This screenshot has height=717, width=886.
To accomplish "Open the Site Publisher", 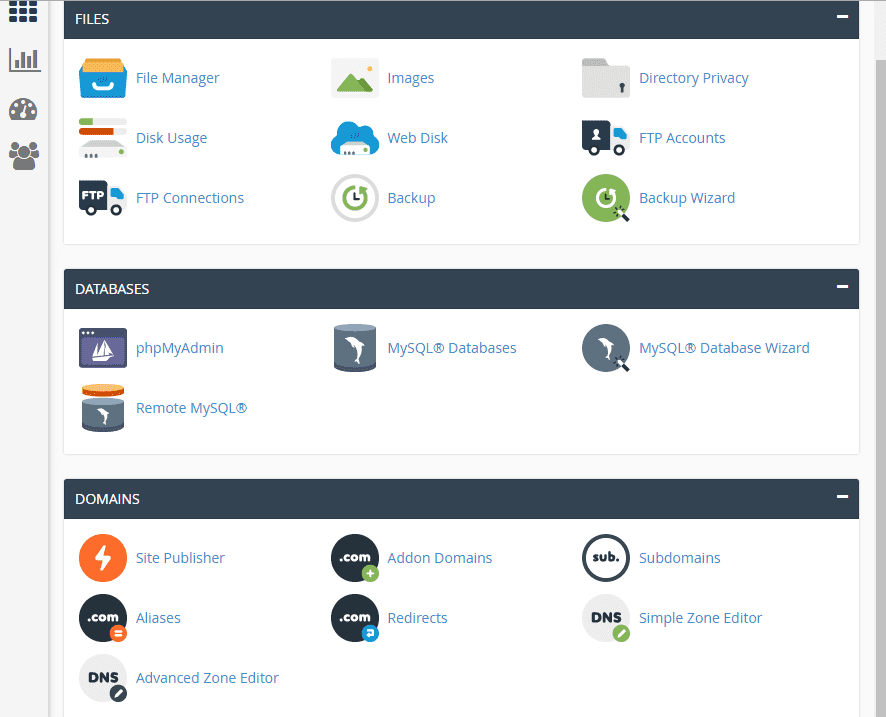I will point(180,557).
